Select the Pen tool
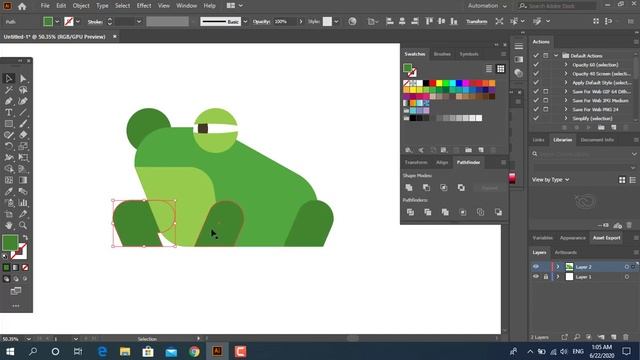The width and height of the screenshot is (640, 360). (x=9, y=101)
